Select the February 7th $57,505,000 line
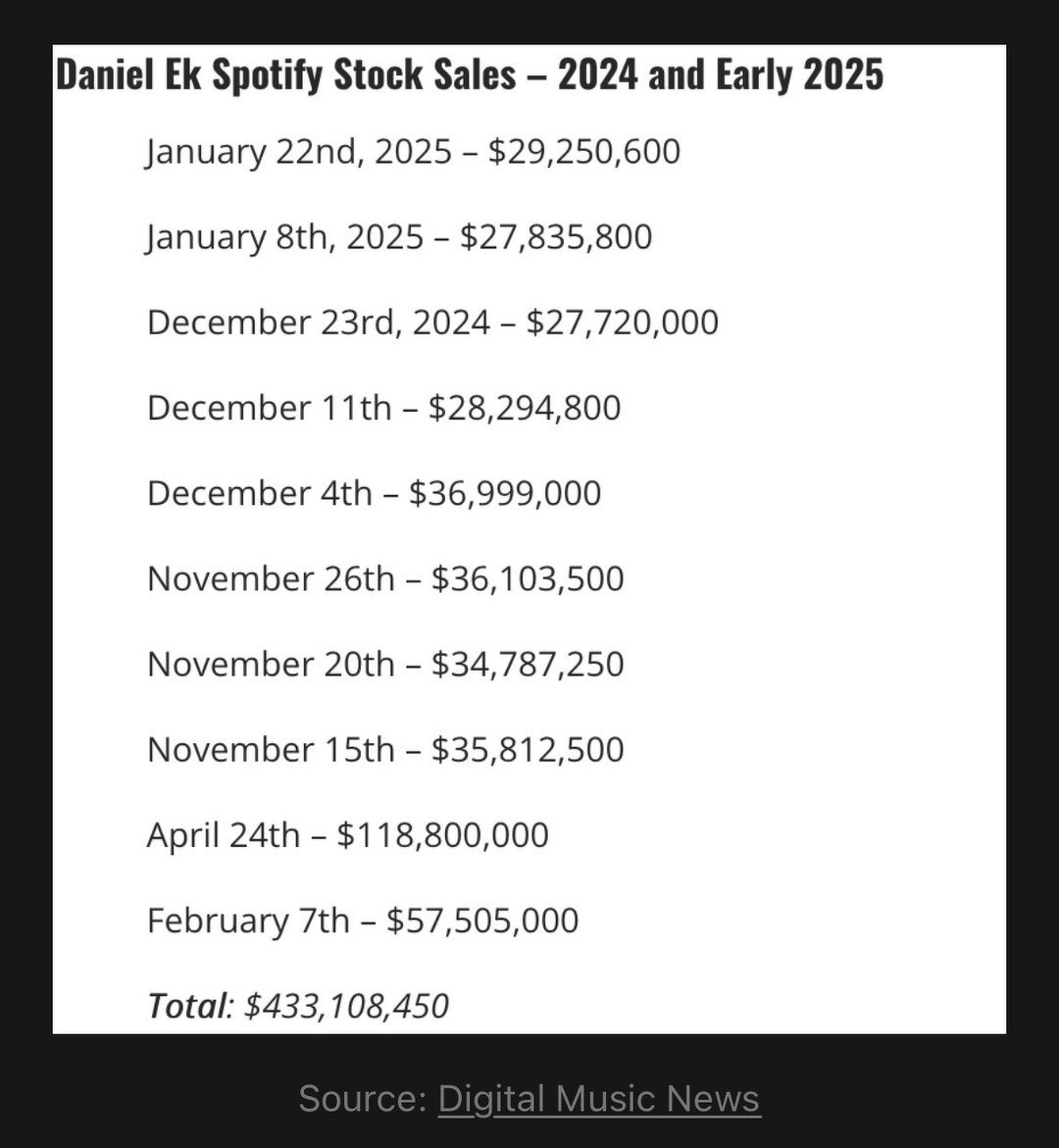 coord(362,921)
